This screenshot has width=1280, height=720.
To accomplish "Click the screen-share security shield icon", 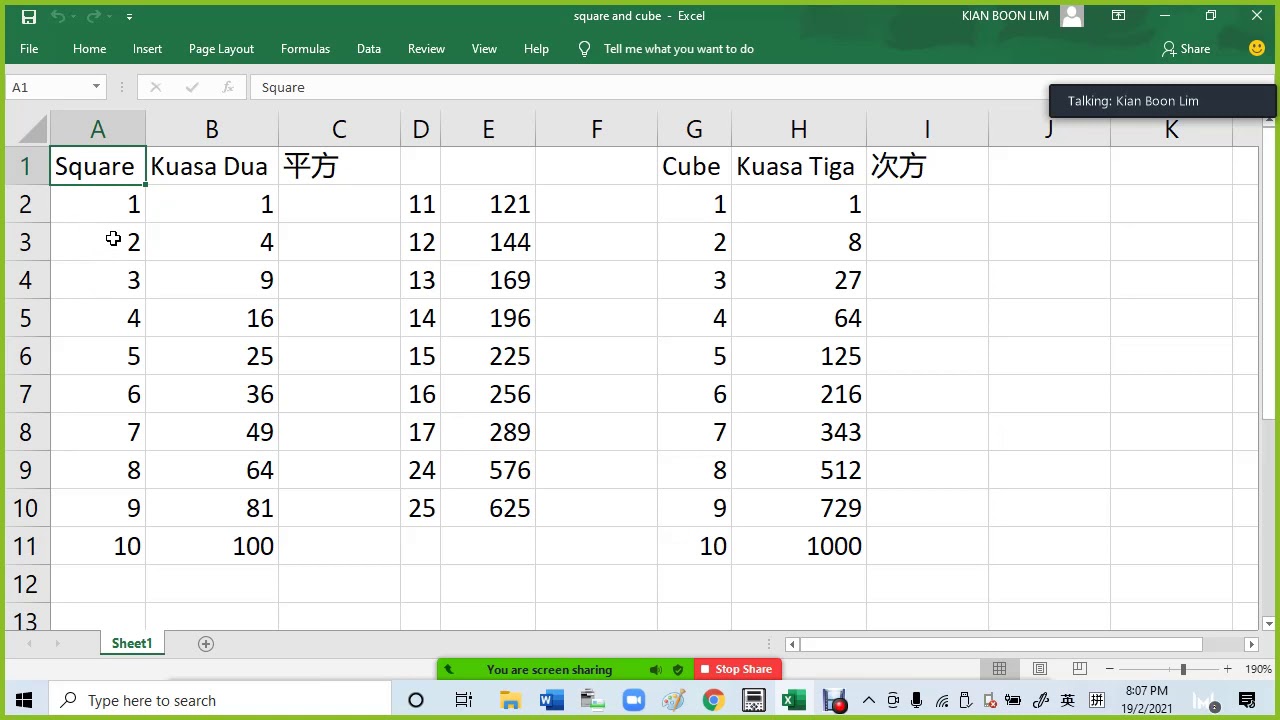I will (x=678, y=669).
